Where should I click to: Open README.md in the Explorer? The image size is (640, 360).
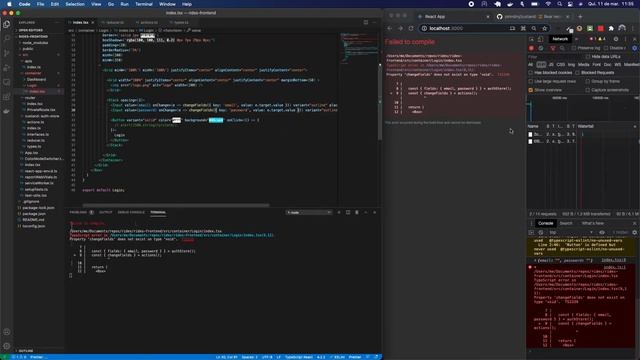coord(33,220)
